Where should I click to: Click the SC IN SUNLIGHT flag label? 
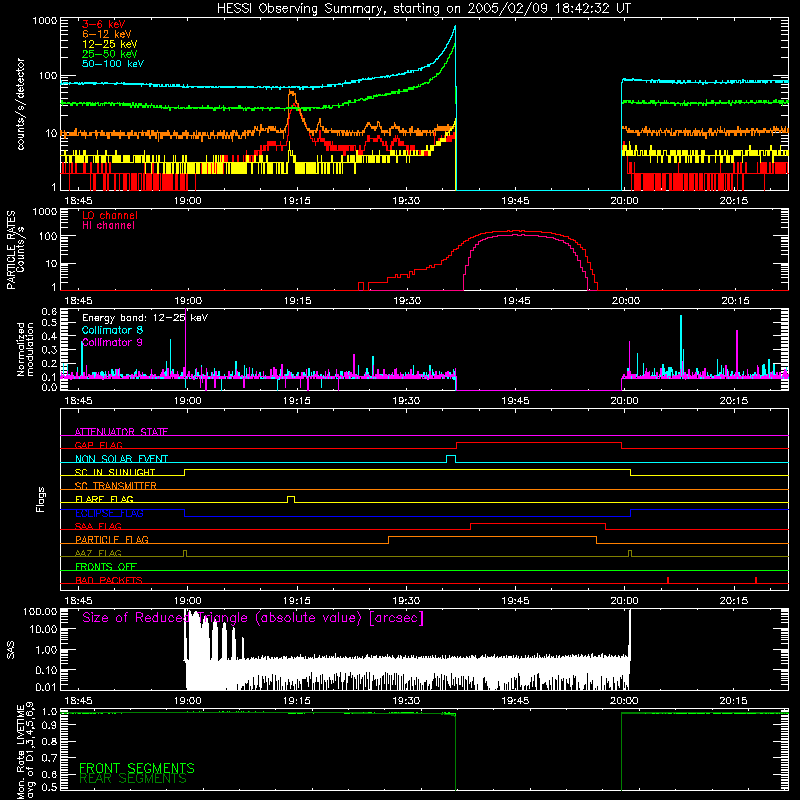[115, 472]
